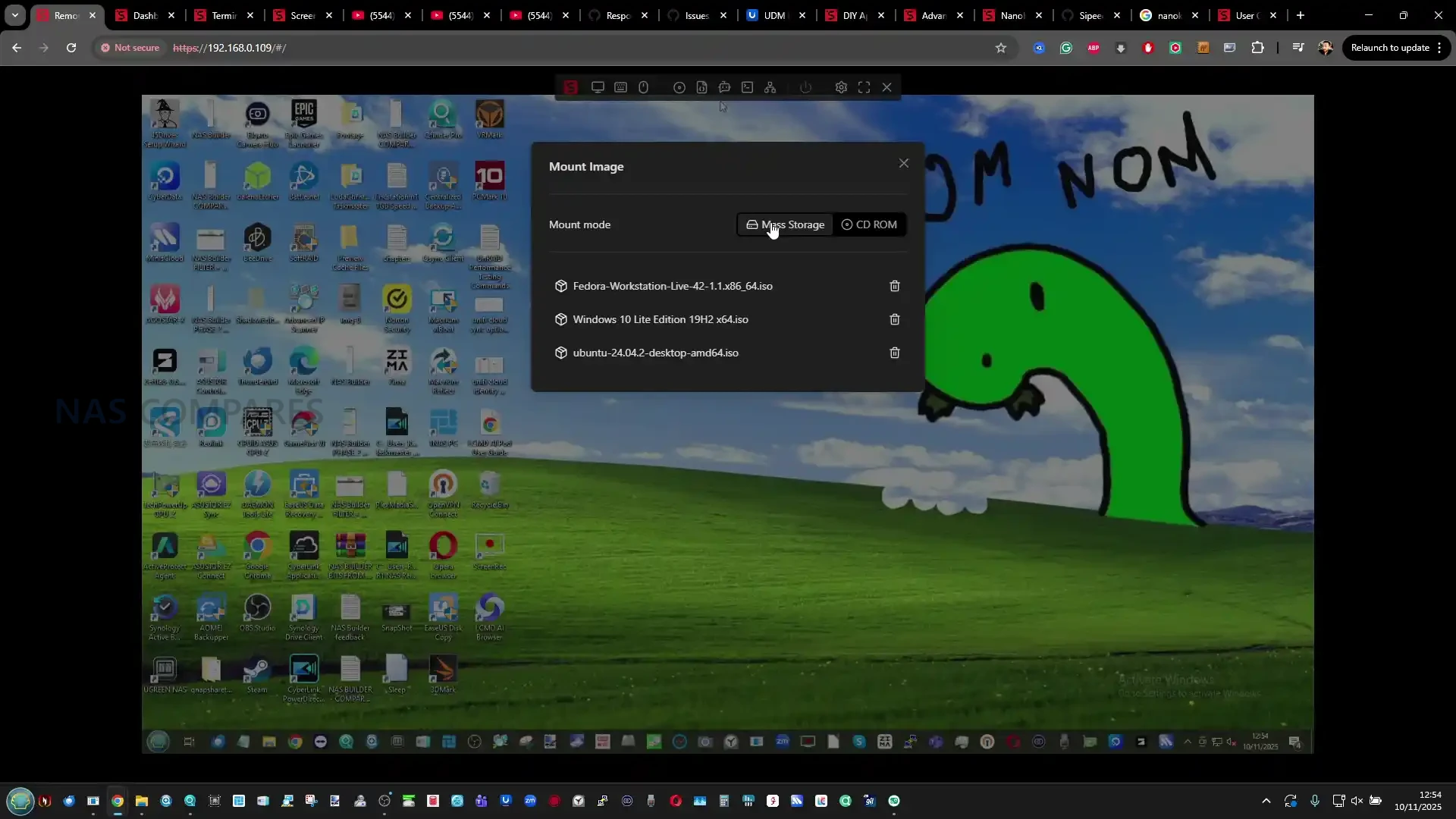Click the disc image mount icon
Image resolution: width=1456 pixels, height=819 pixels.
point(679,87)
